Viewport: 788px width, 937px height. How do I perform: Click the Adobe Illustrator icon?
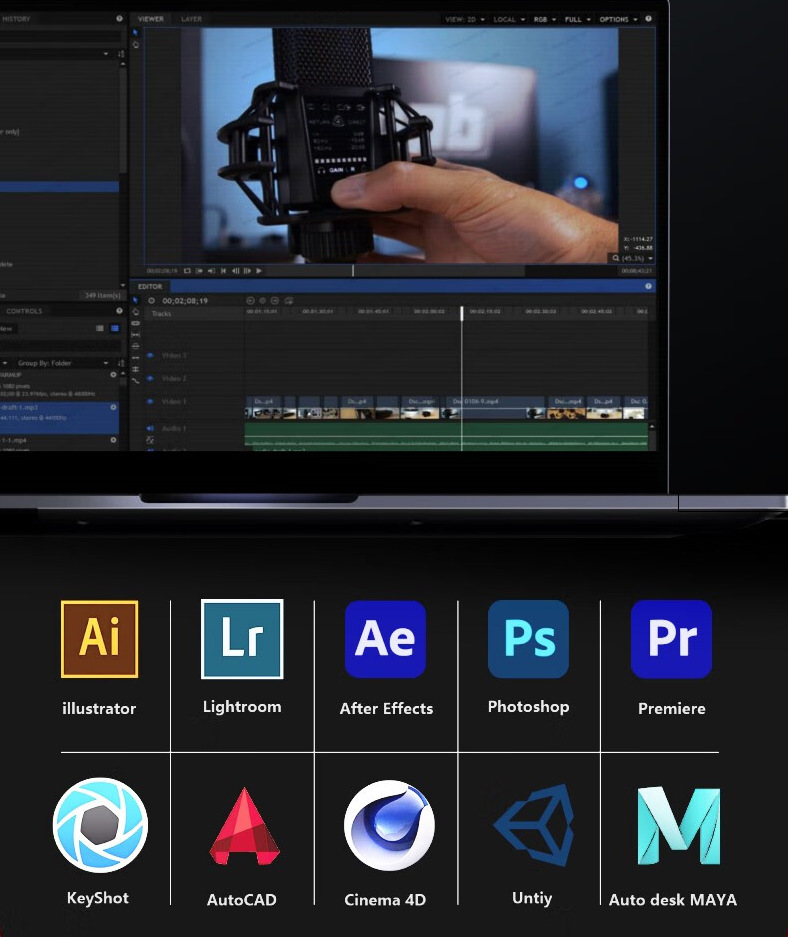99,639
